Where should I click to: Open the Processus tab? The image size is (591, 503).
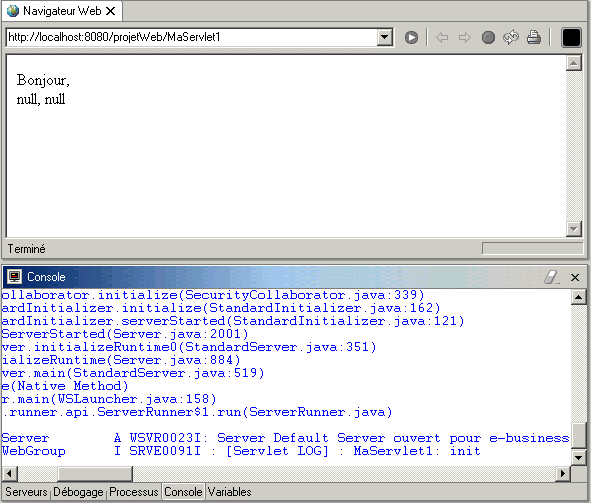click(x=134, y=492)
